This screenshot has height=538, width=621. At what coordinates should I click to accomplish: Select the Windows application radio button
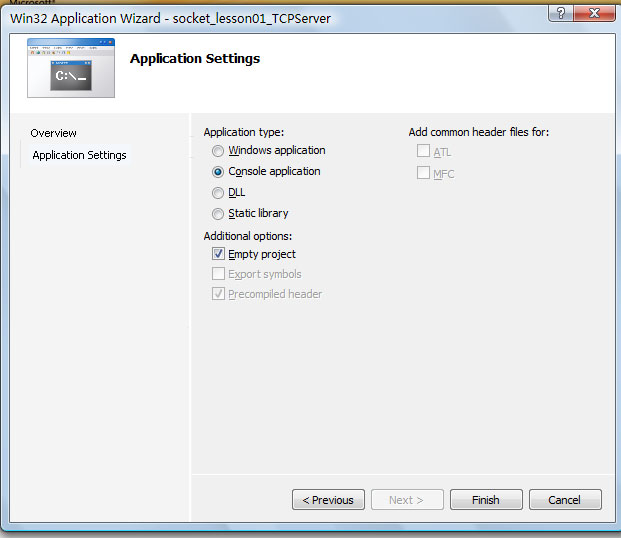pyautogui.click(x=218, y=151)
